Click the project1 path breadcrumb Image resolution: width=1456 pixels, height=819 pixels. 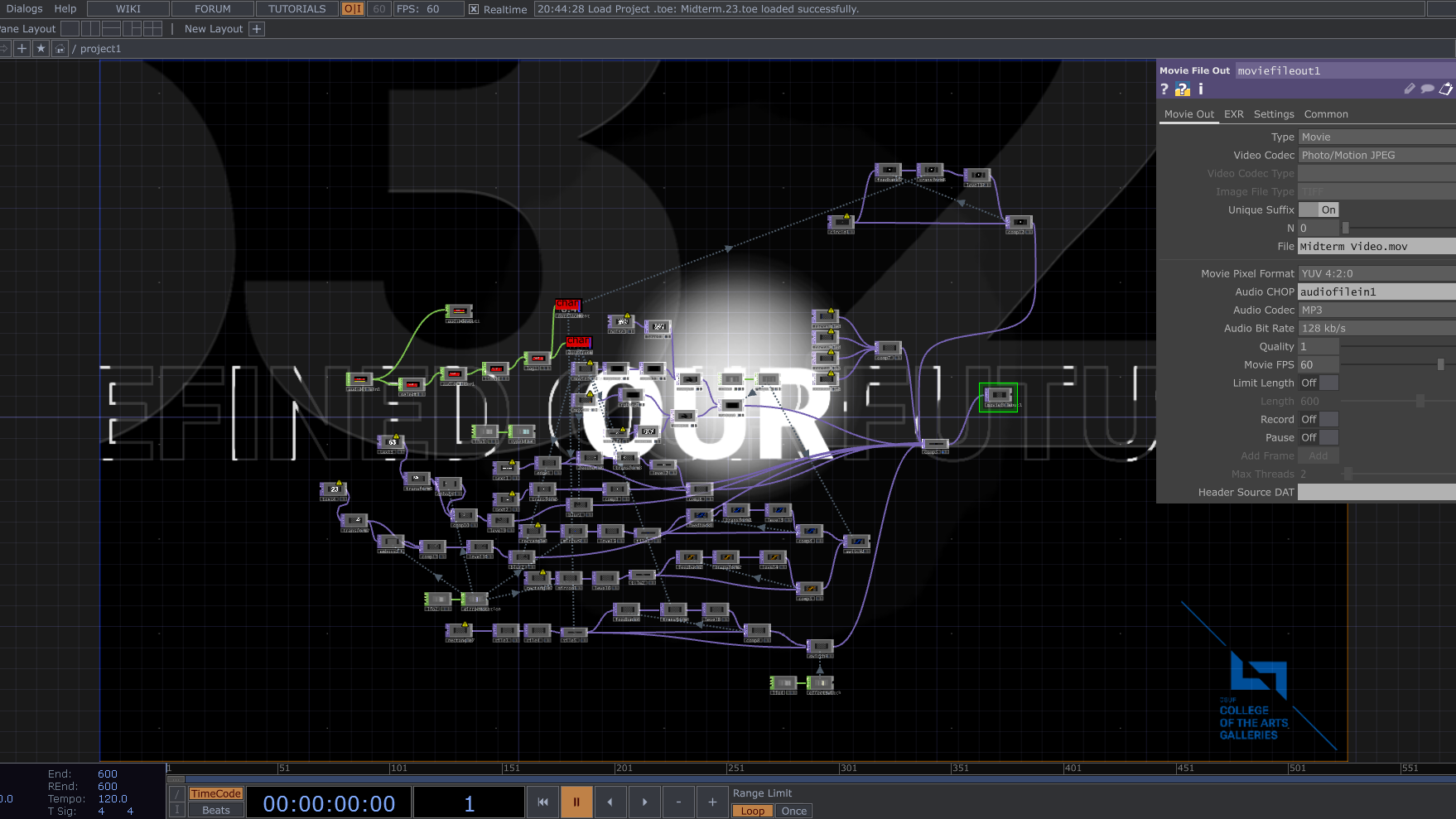[100, 49]
